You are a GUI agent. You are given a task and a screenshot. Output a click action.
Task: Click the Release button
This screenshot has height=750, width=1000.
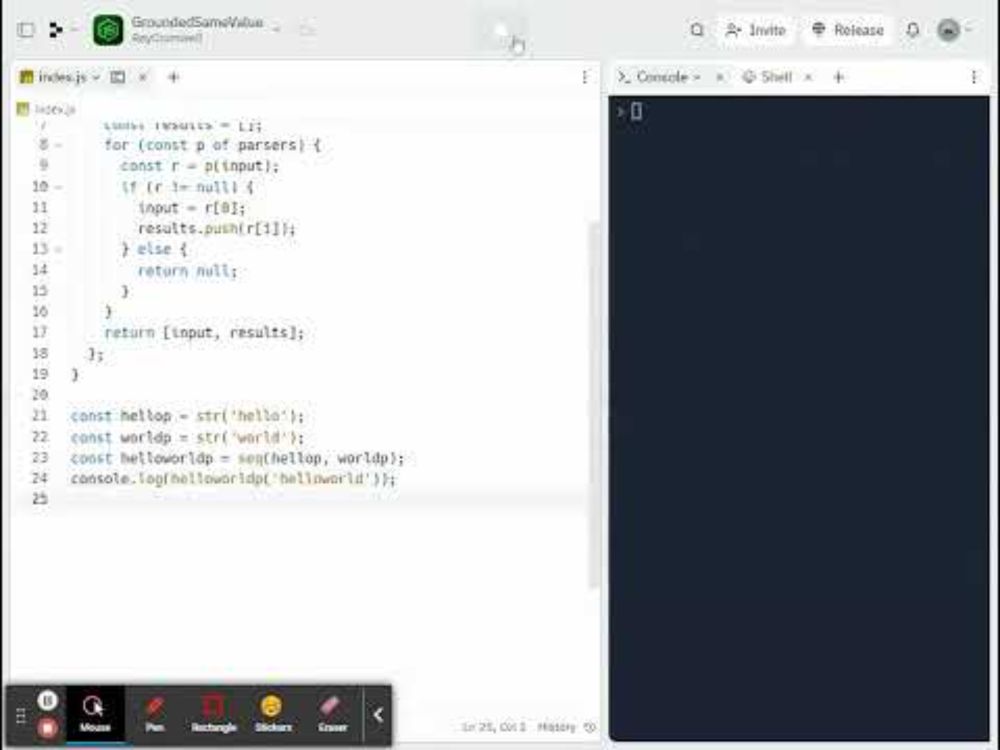coord(847,30)
